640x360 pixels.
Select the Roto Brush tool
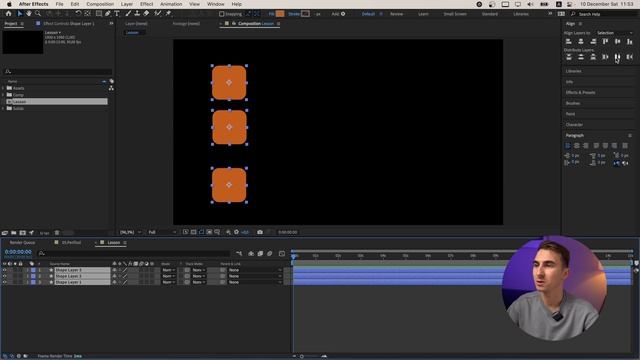158,14
